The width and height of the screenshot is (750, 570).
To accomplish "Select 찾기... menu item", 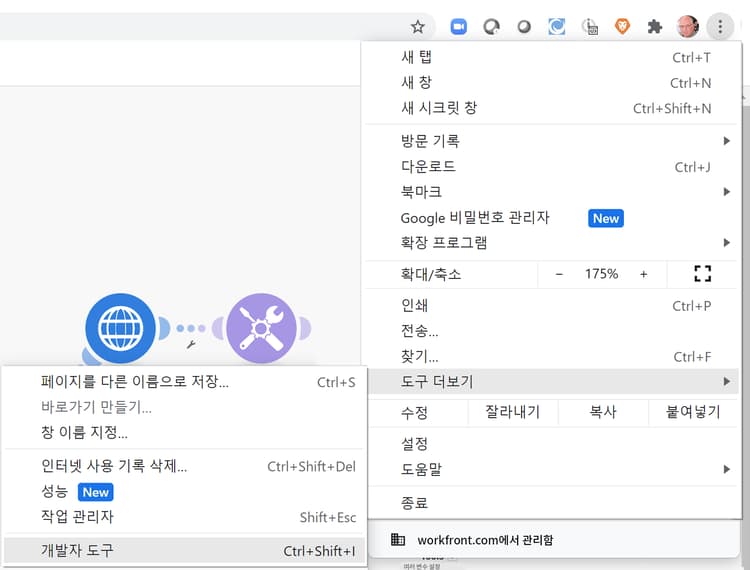I will [x=553, y=356].
